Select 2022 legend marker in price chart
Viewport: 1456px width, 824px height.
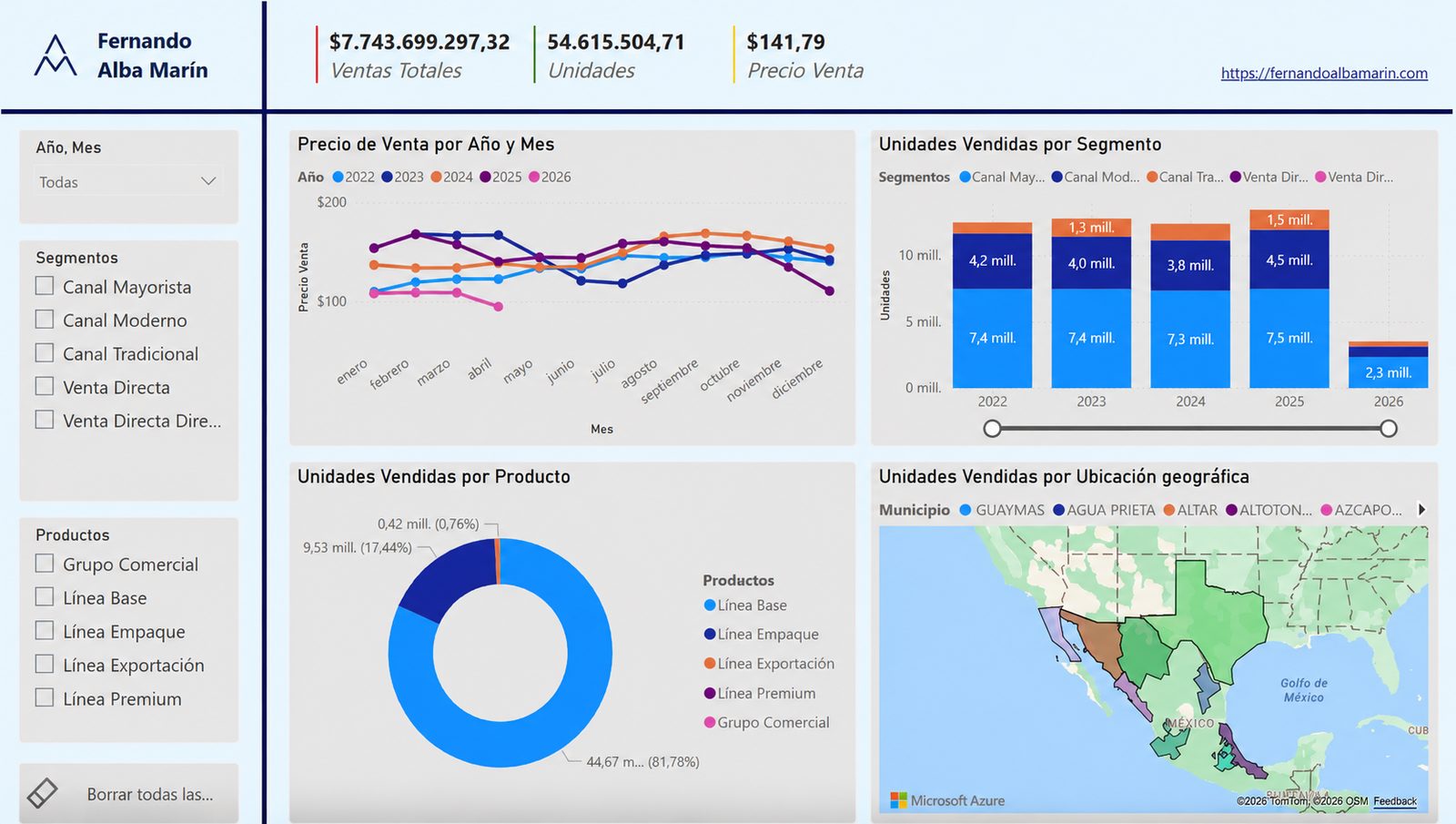tap(339, 178)
